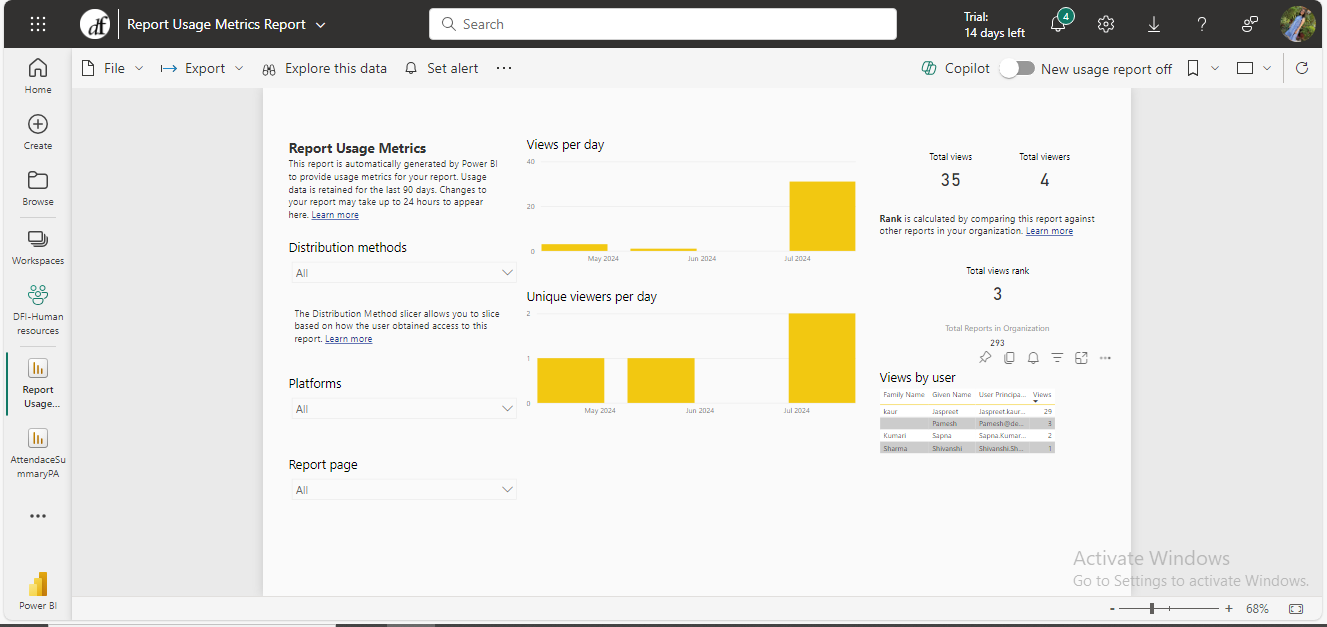Select the Workspaces icon in the sidebar

pyautogui.click(x=37, y=245)
